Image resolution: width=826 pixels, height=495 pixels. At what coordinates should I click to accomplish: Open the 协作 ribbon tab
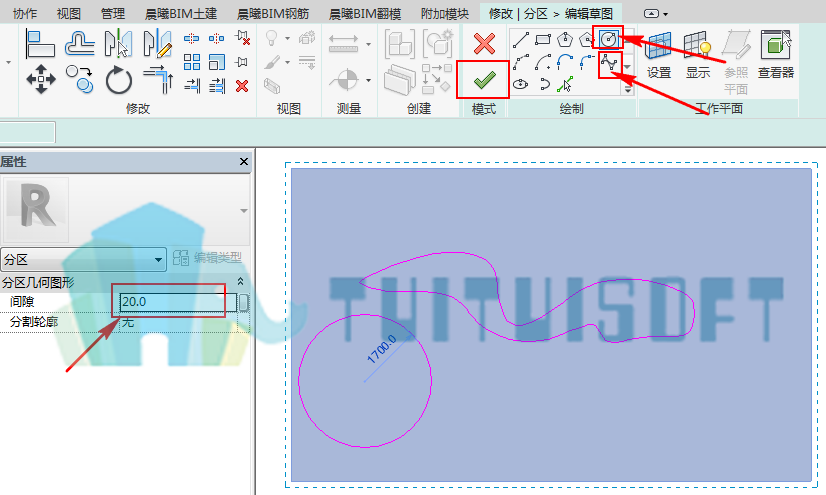[25, 13]
